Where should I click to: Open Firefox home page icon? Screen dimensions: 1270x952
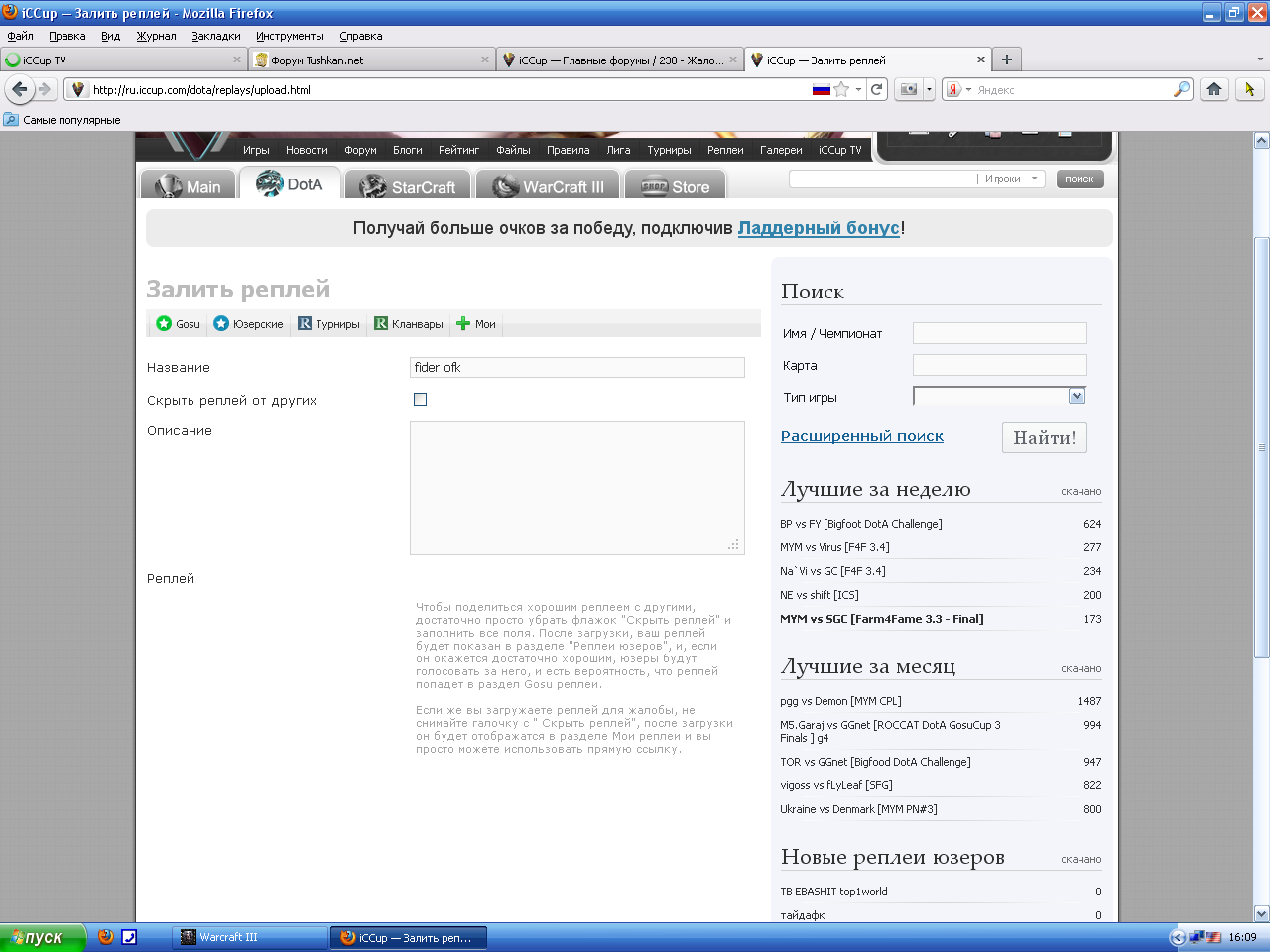tap(1214, 89)
